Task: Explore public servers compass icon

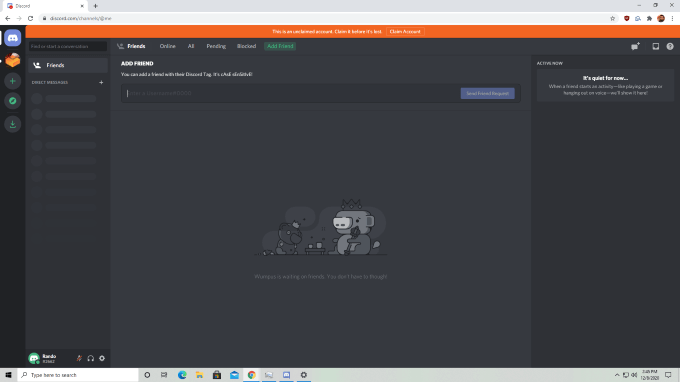Action: (13, 101)
